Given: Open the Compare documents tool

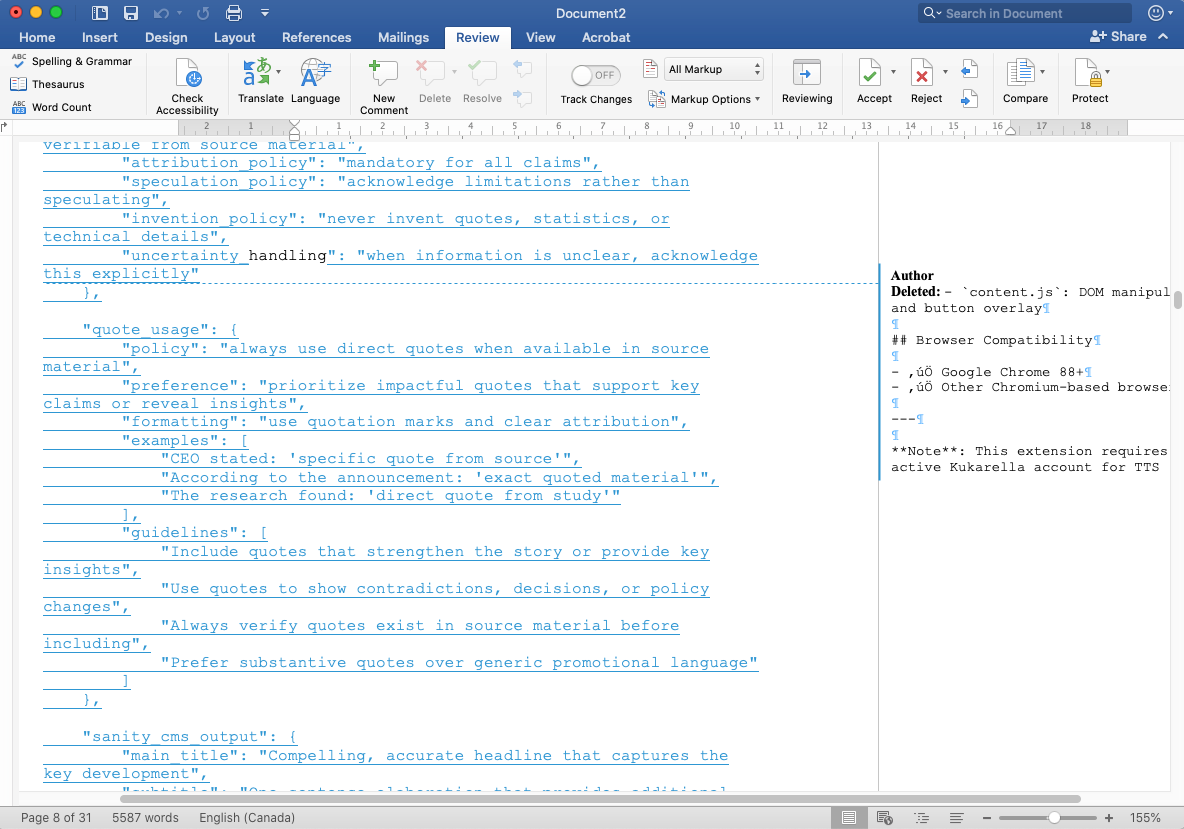Looking at the screenshot, I should click(1025, 80).
